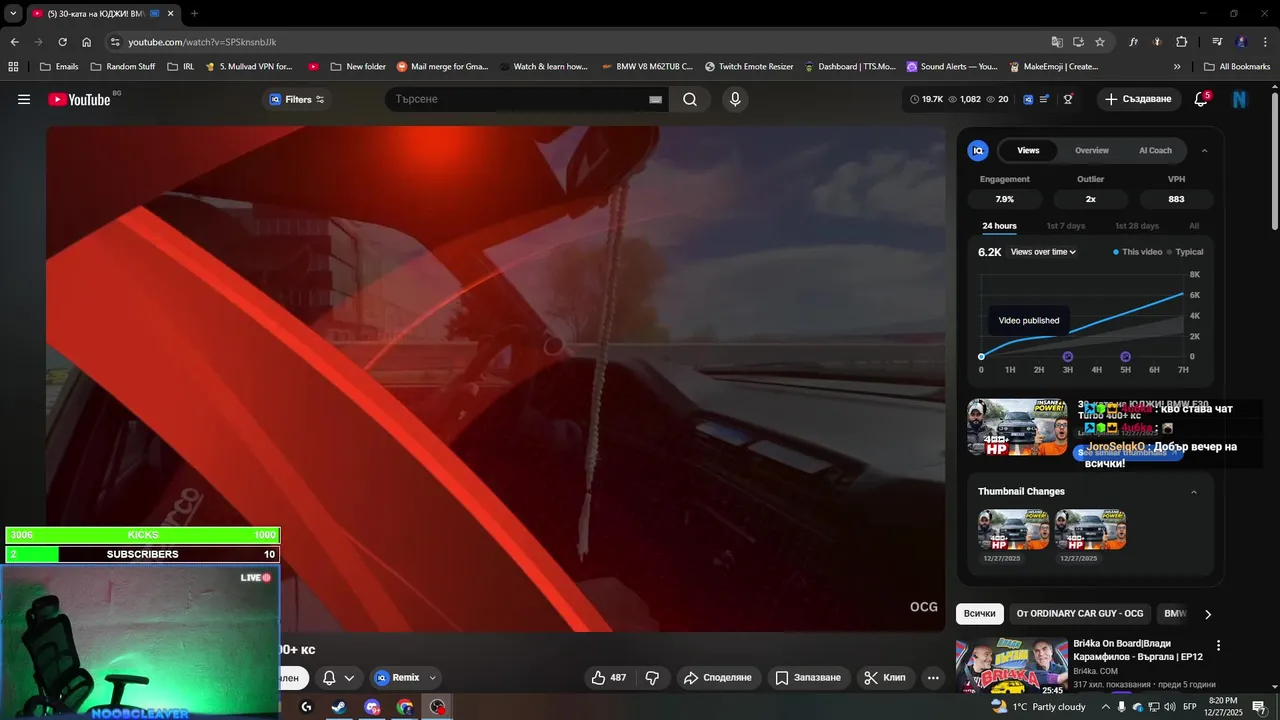The width and height of the screenshot is (1280, 720).
Task: Select the Всички filter chip
Action: click(980, 613)
